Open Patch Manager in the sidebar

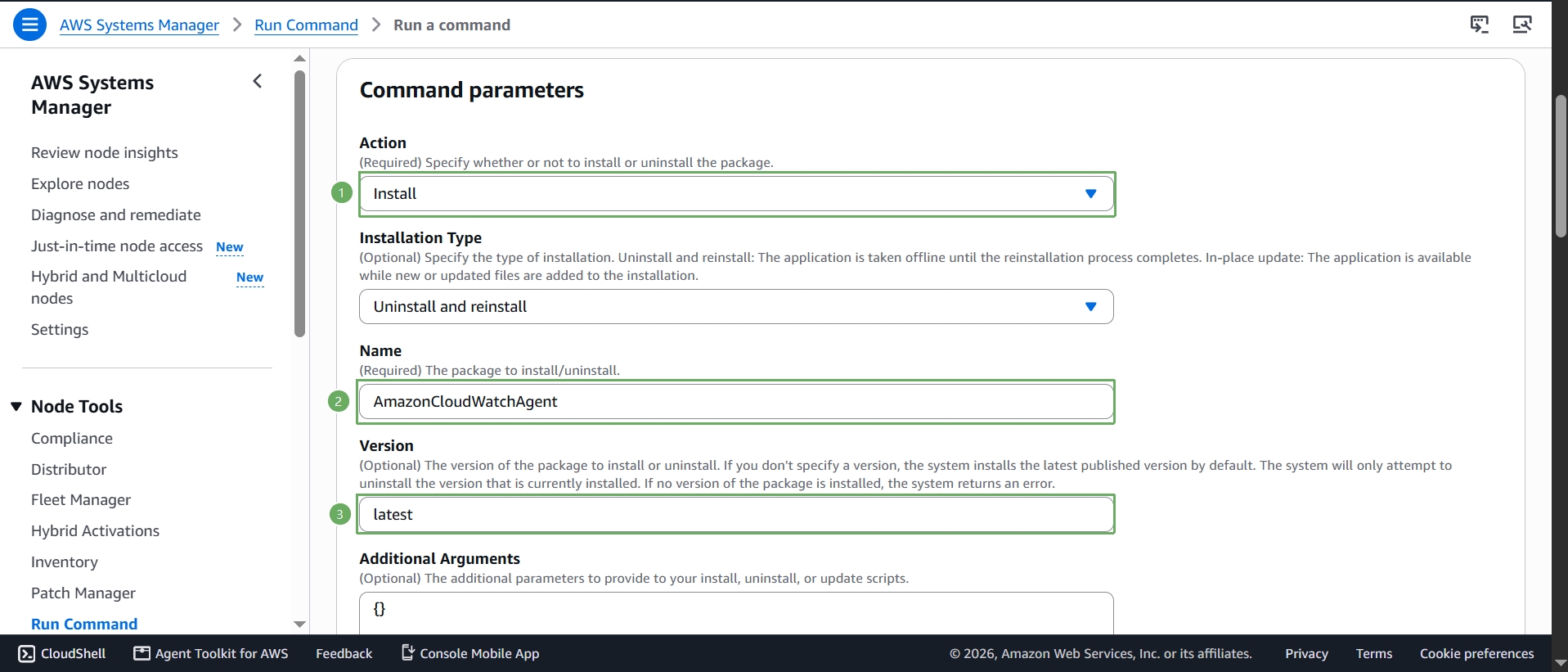(83, 593)
